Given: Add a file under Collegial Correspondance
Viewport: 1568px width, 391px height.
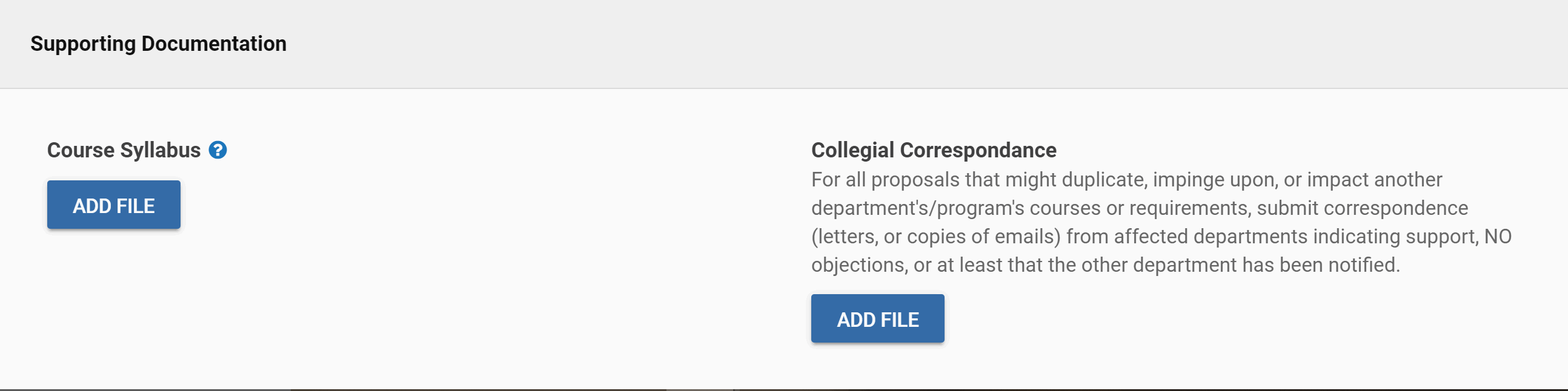Looking at the screenshot, I should [878, 318].
